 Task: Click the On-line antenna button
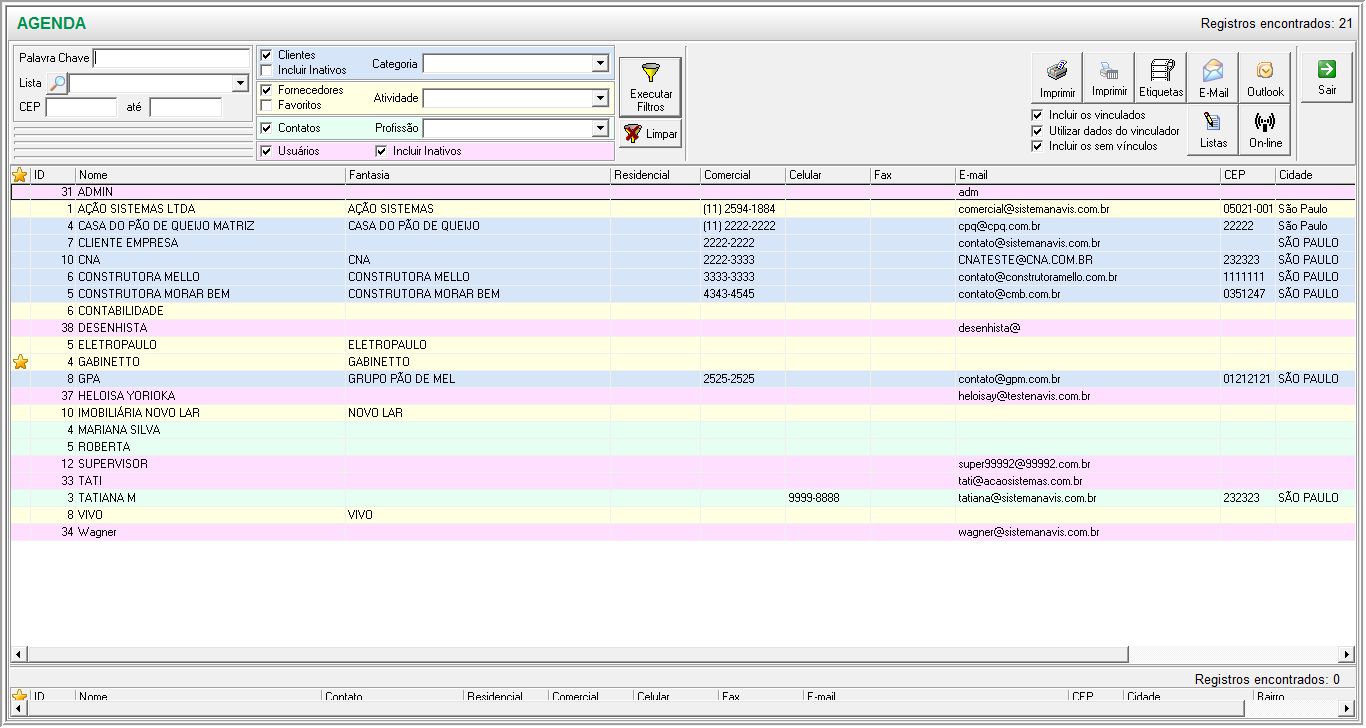tap(1265, 130)
